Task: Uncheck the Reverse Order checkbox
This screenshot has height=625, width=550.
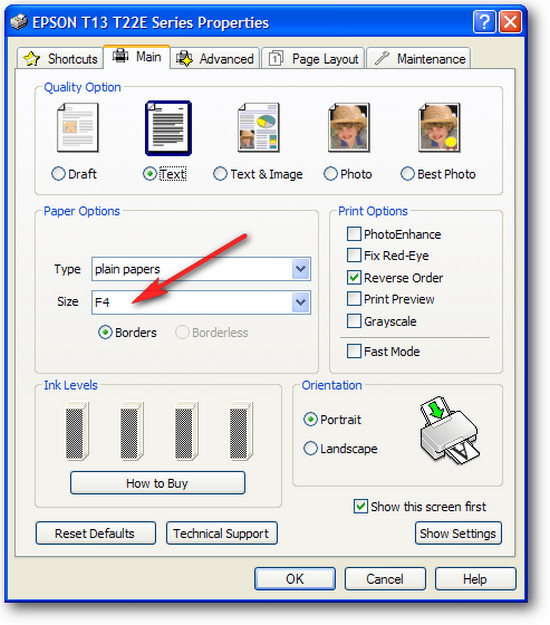Action: click(354, 277)
